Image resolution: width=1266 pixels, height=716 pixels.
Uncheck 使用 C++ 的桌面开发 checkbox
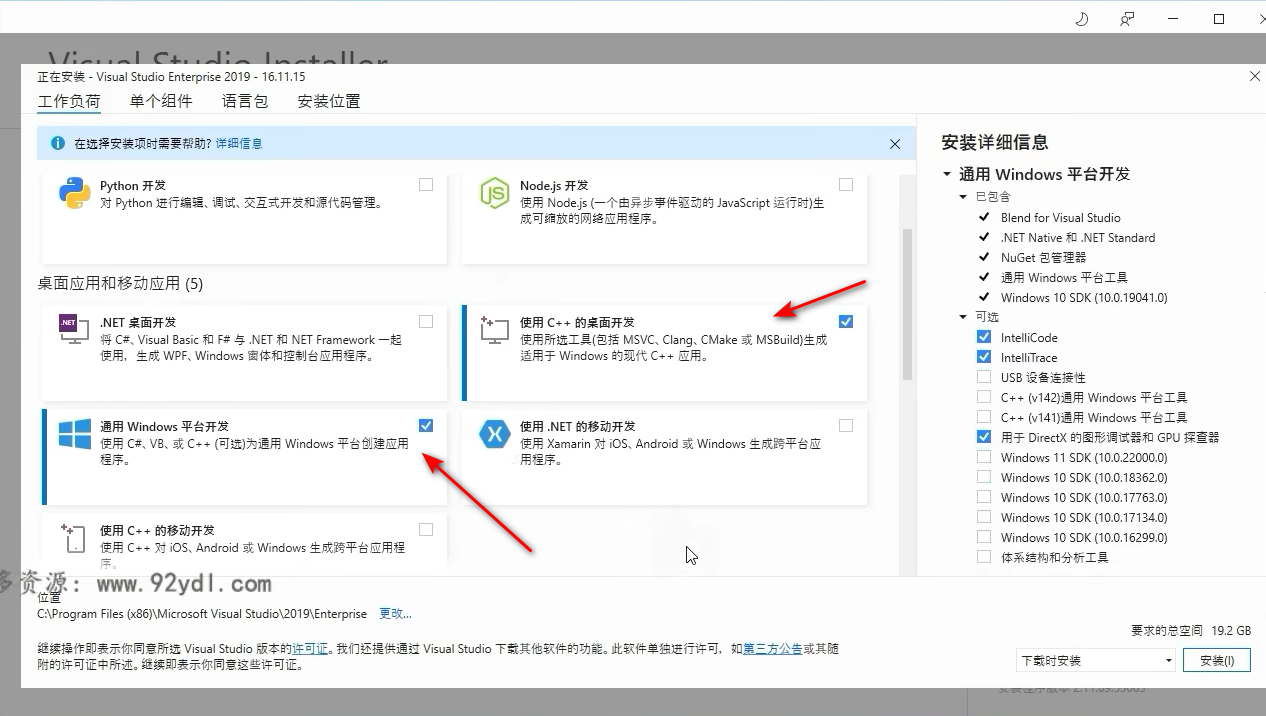pyautogui.click(x=846, y=321)
